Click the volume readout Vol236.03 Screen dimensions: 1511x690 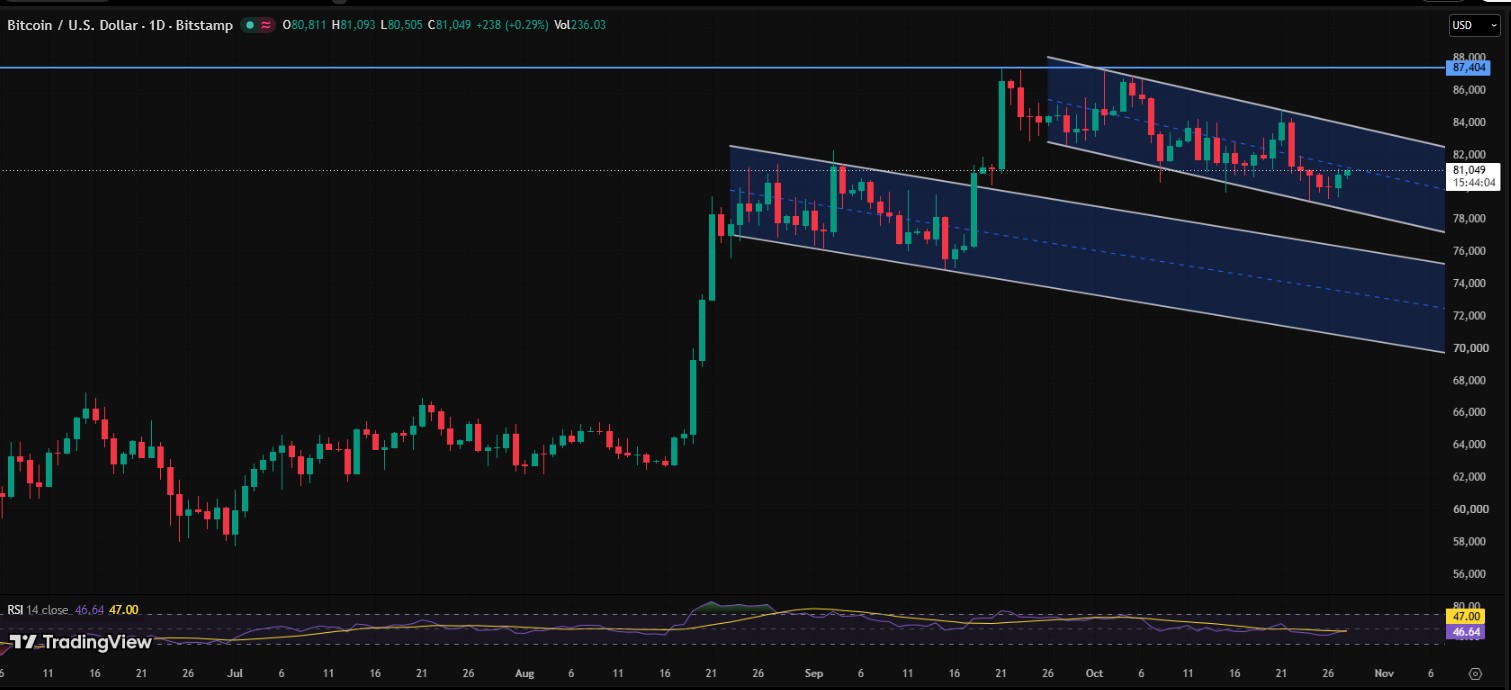click(x=579, y=25)
